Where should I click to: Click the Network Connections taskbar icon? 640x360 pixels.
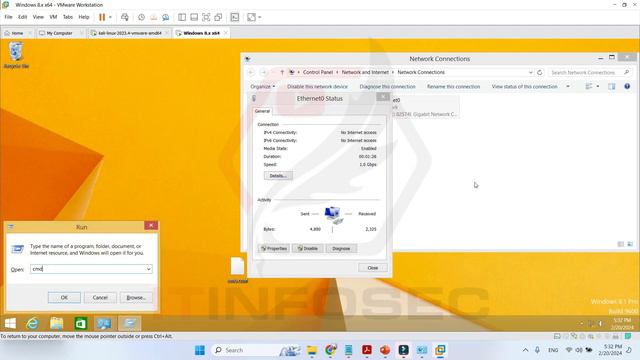(x=104, y=324)
